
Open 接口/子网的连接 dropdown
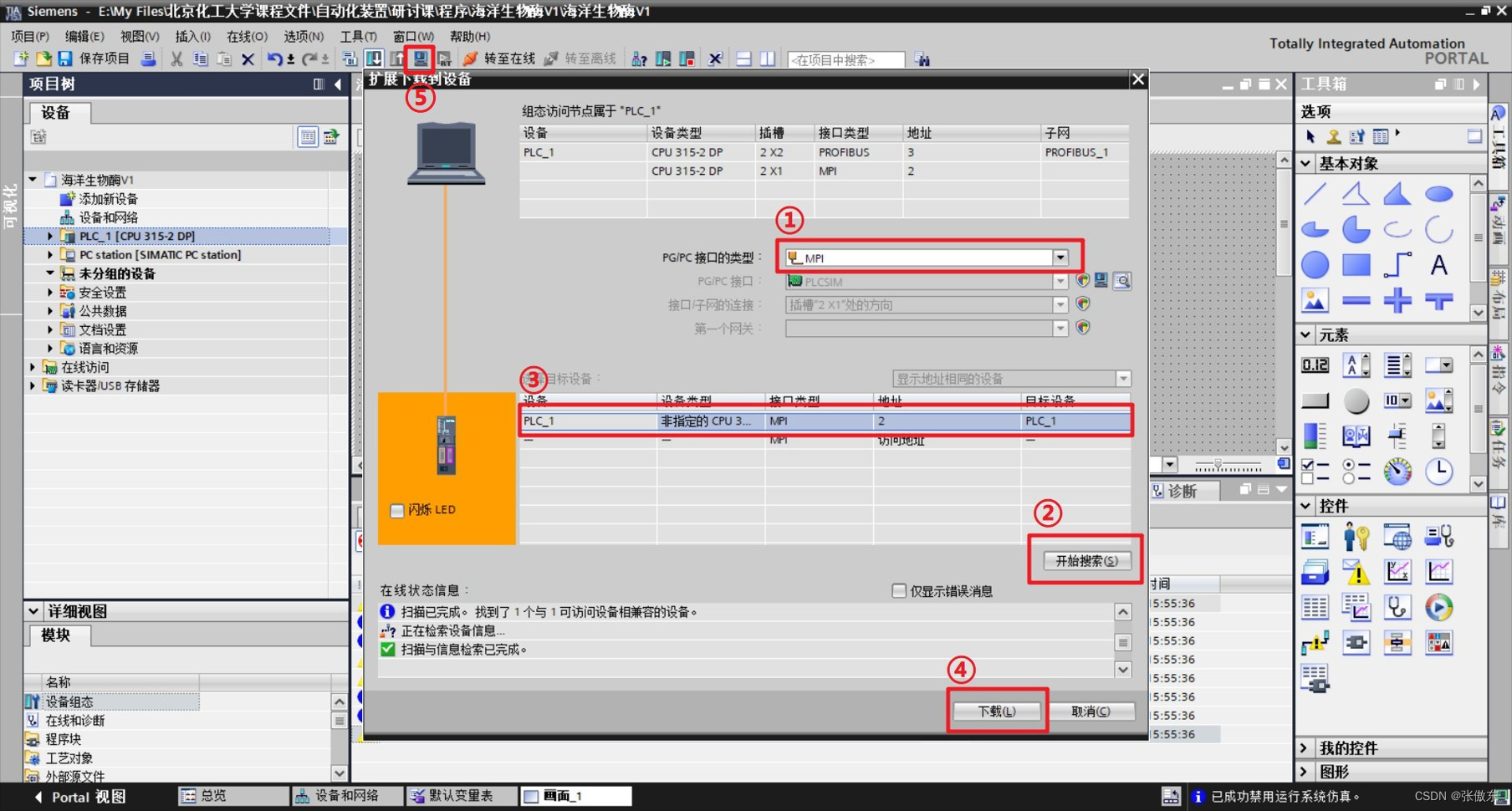[1060, 304]
